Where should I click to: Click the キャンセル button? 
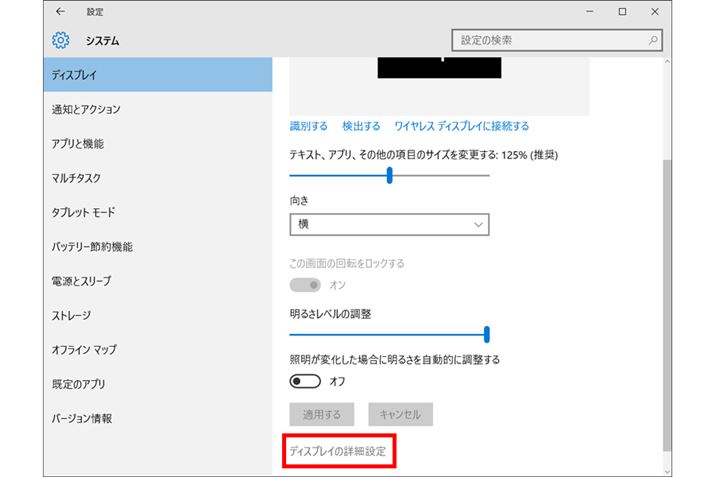point(400,414)
